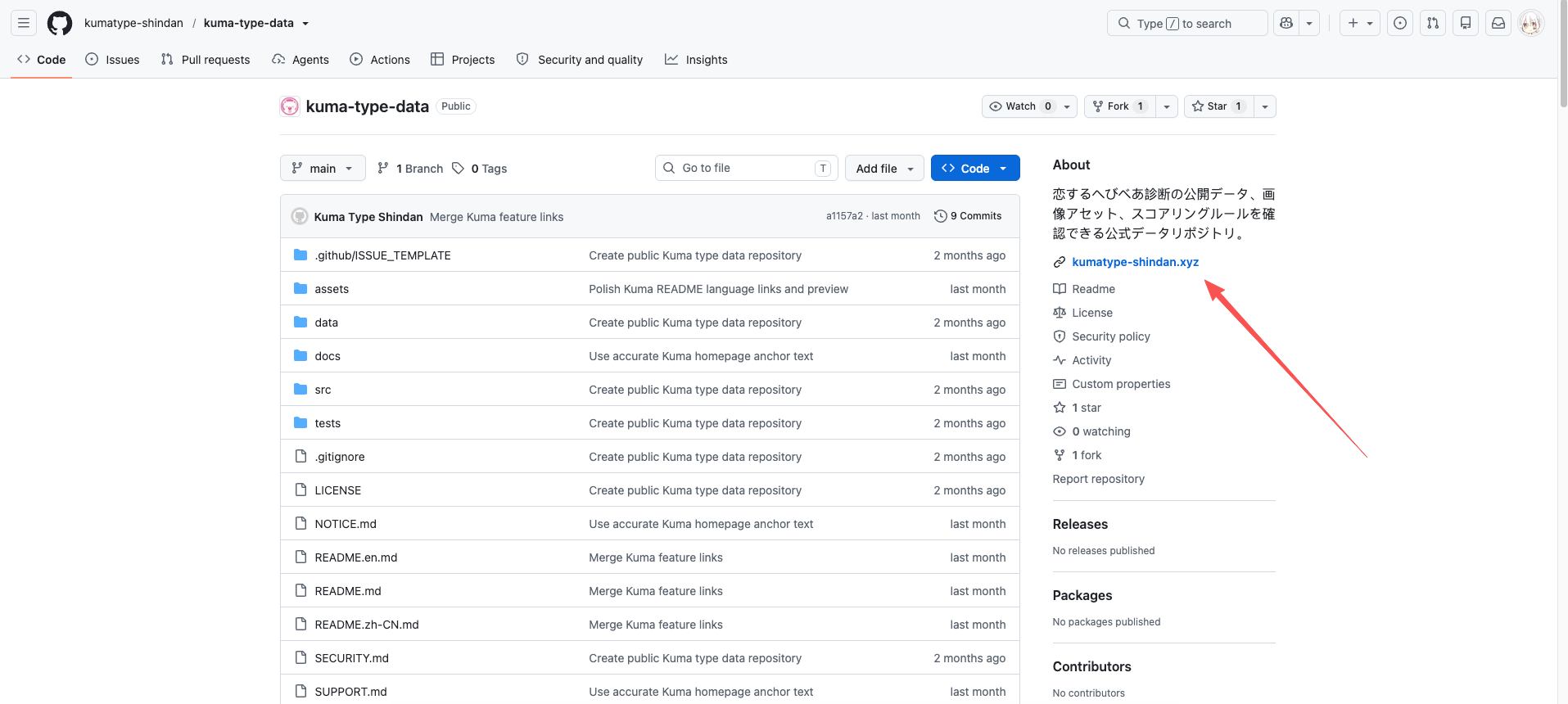The image size is (1568, 704).
Task: Switch to the Insights tab
Action: (x=696, y=60)
